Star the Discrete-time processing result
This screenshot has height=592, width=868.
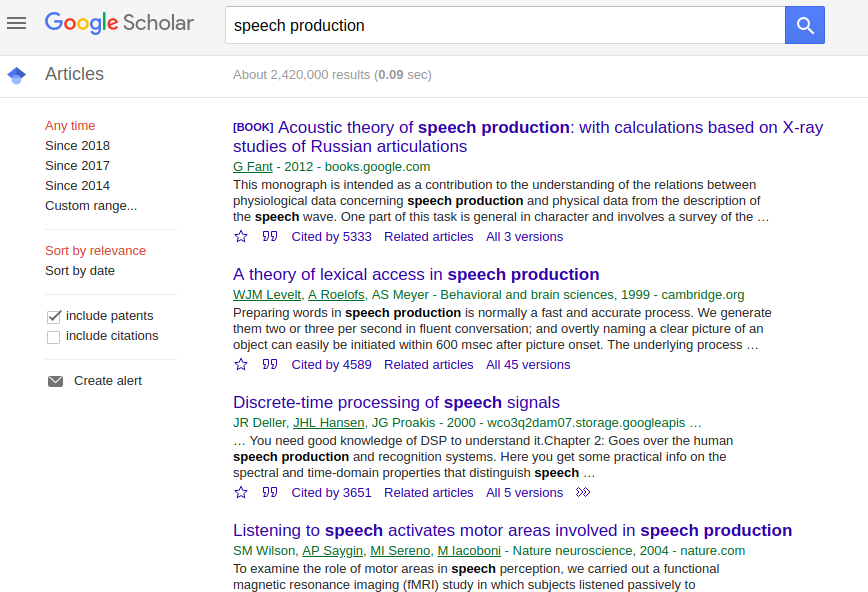241,492
